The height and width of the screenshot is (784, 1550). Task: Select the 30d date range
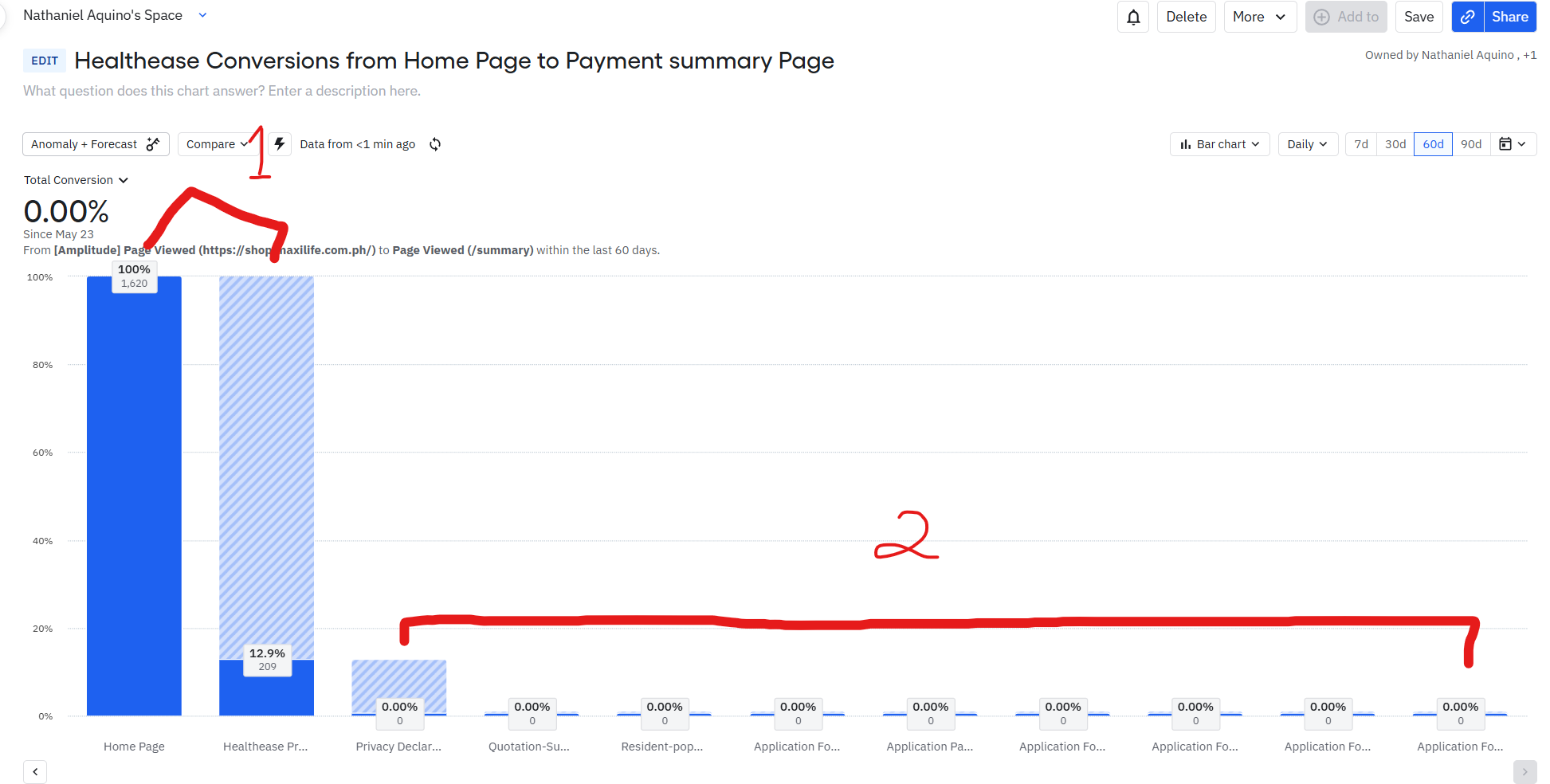click(x=1395, y=144)
